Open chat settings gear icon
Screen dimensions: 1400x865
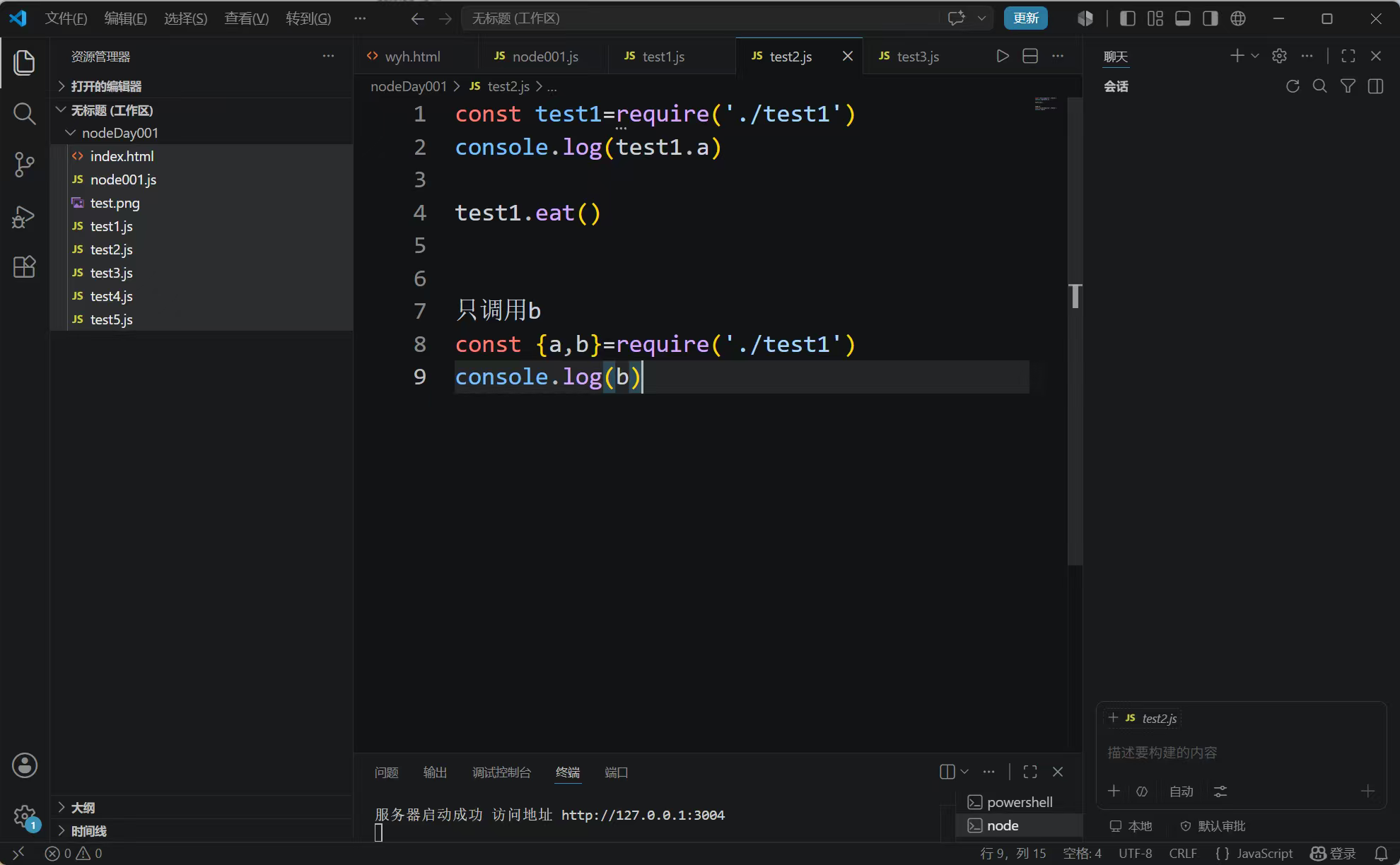coord(1279,56)
